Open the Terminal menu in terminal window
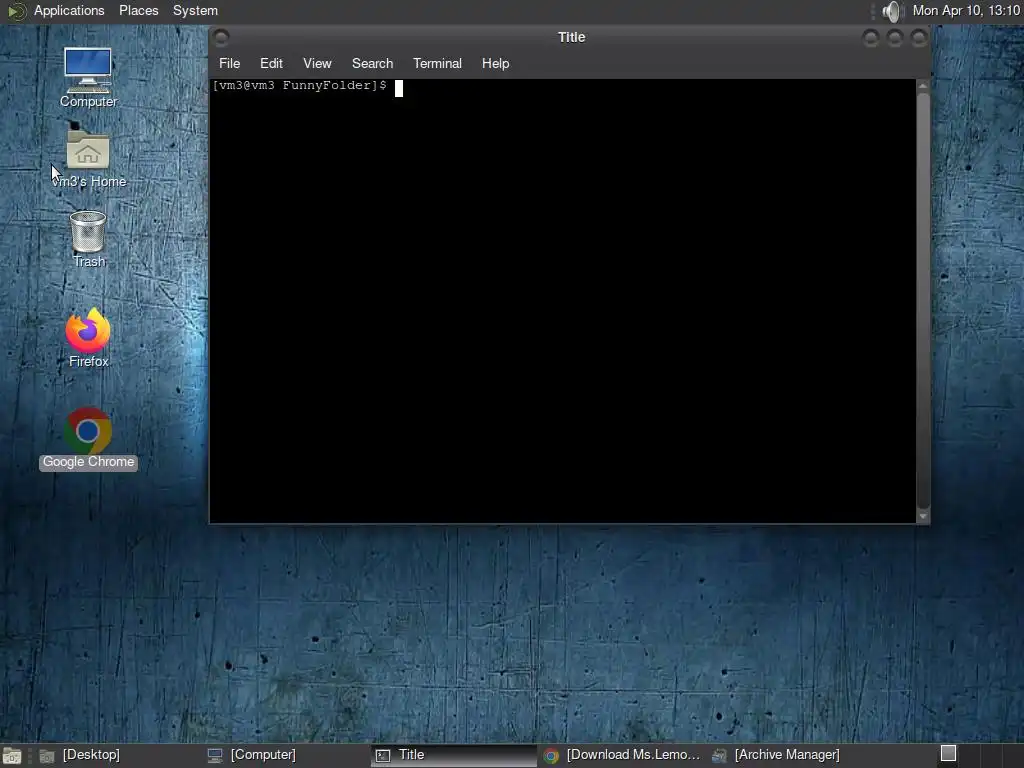 [x=437, y=63]
